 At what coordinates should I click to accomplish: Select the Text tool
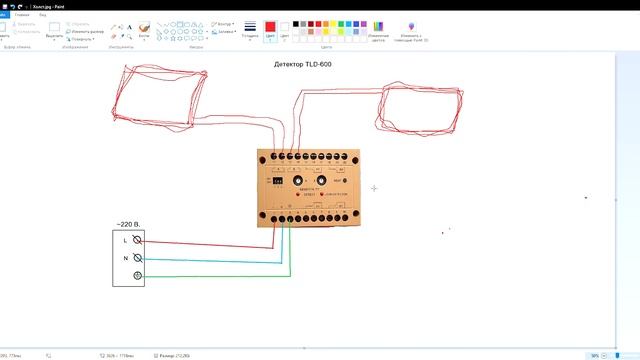tap(129, 27)
